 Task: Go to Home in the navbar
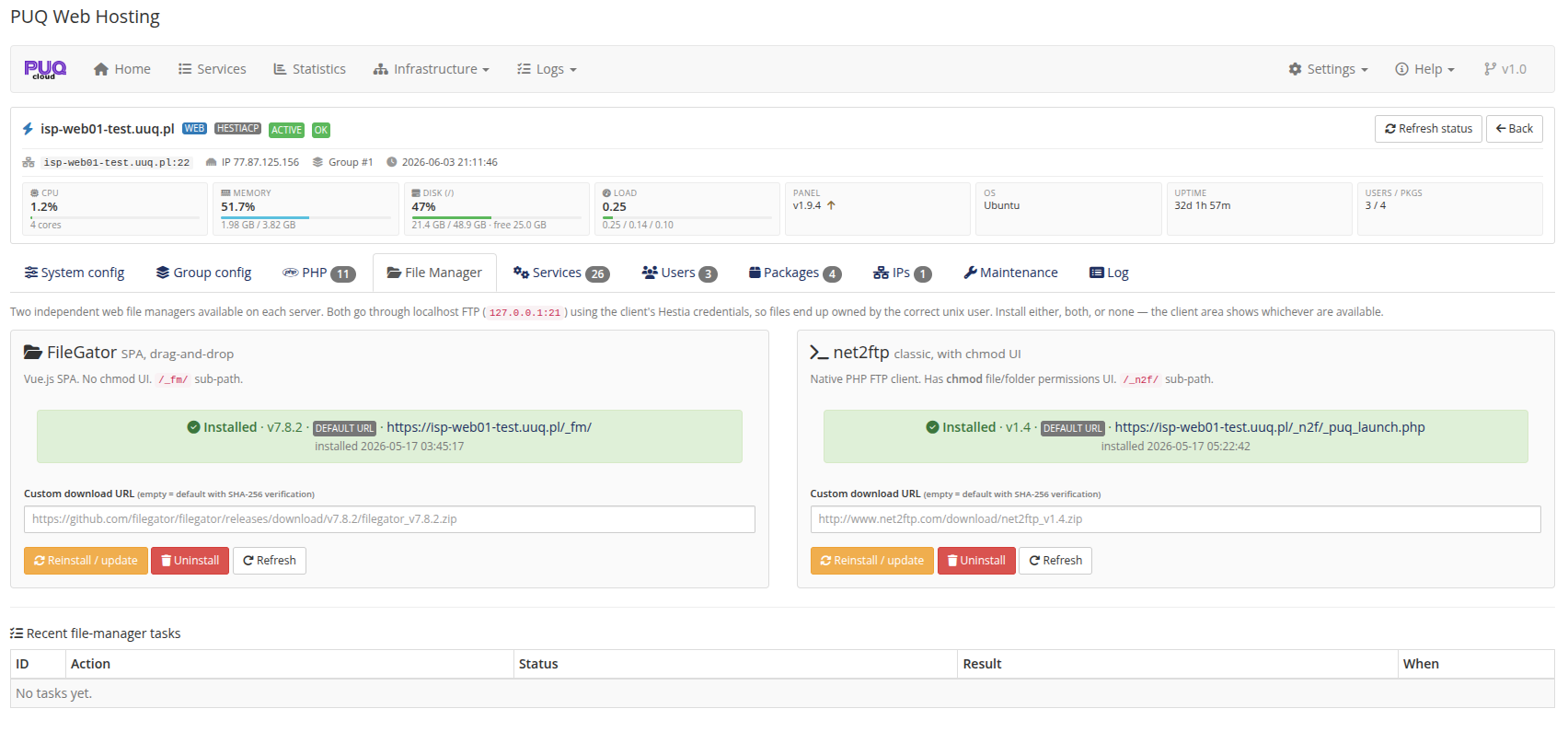pyautogui.click(x=122, y=69)
